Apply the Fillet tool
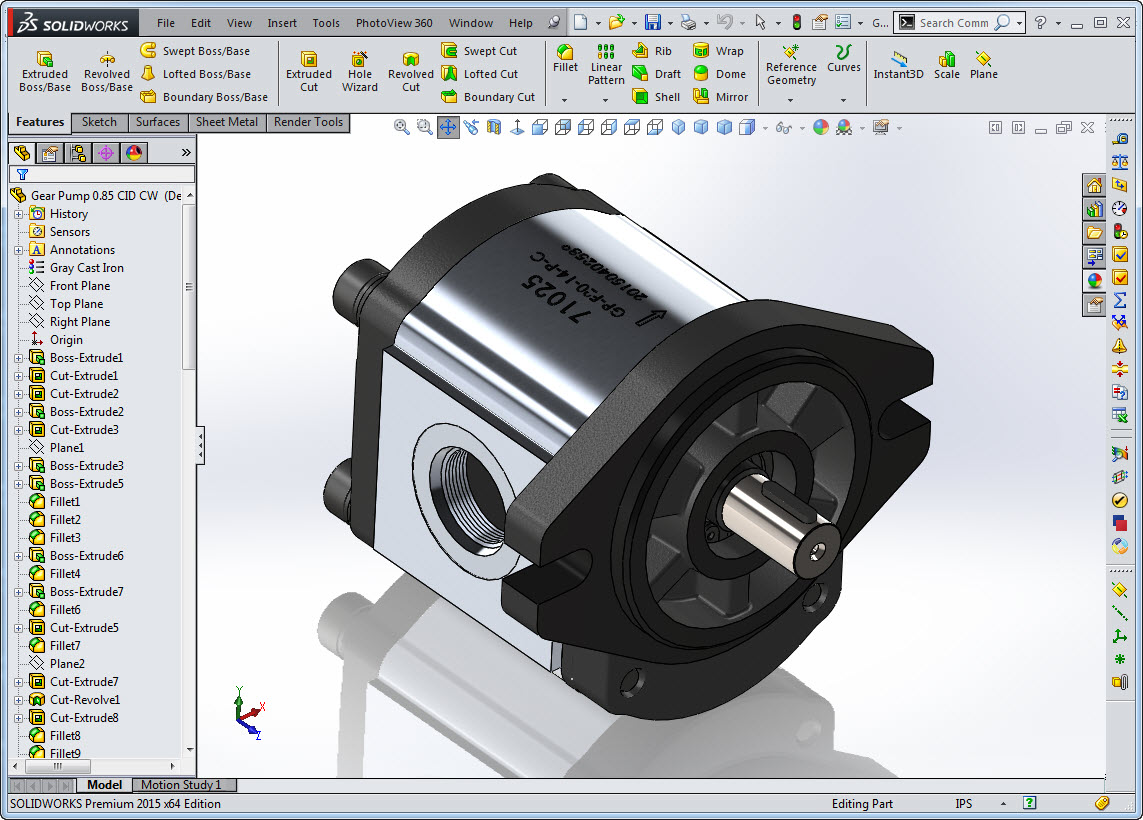The height and width of the screenshot is (820, 1143). [565, 58]
